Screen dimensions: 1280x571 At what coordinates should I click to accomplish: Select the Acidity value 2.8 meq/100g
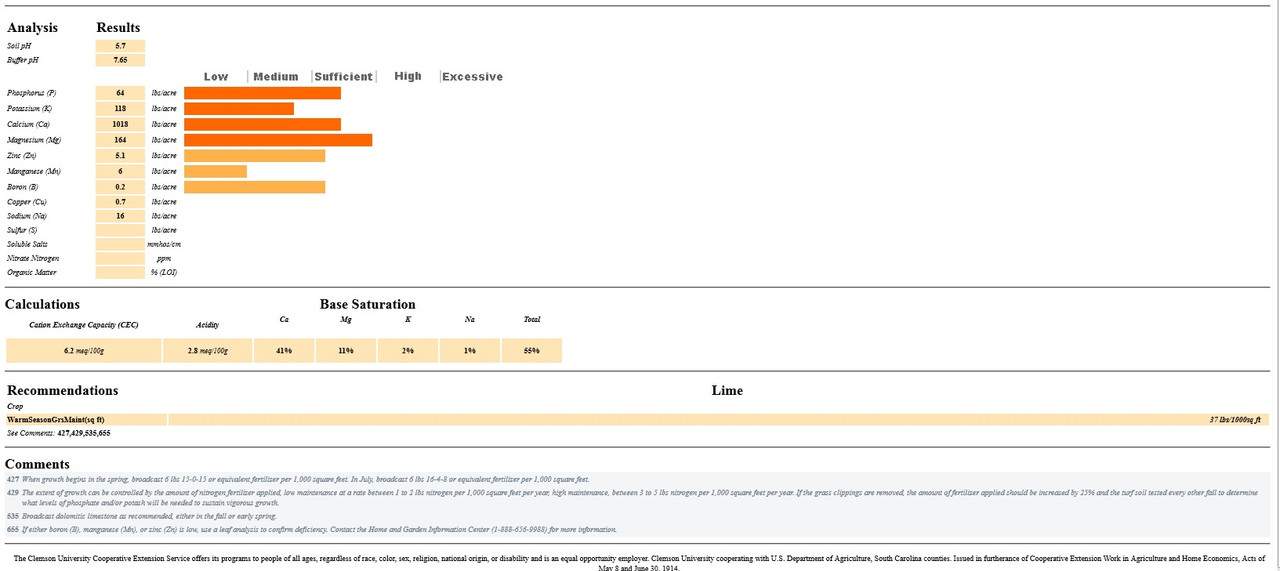tap(207, 351)
